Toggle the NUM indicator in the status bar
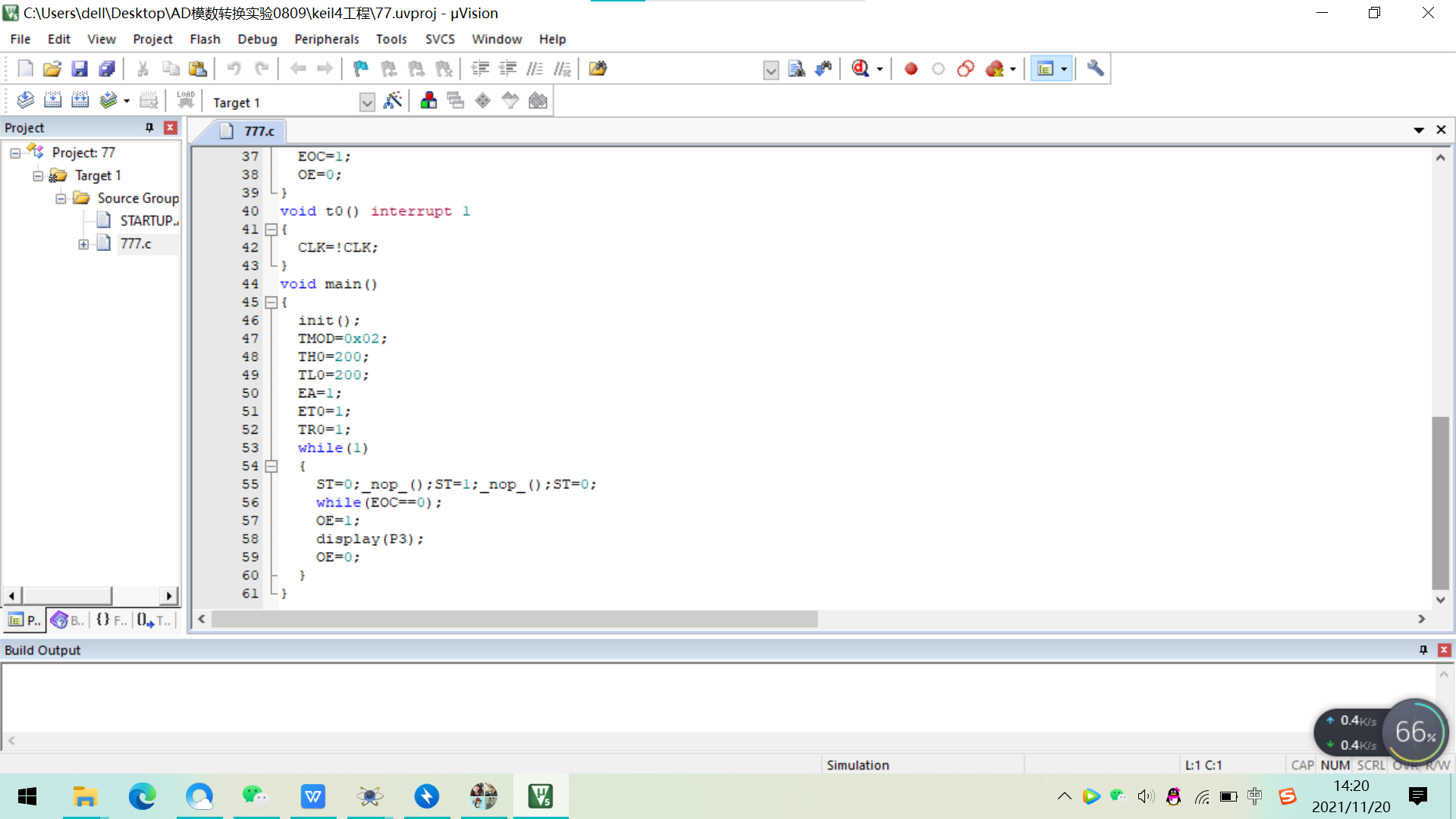This screenshot has width=1456, height=819. click(1335, 765)
